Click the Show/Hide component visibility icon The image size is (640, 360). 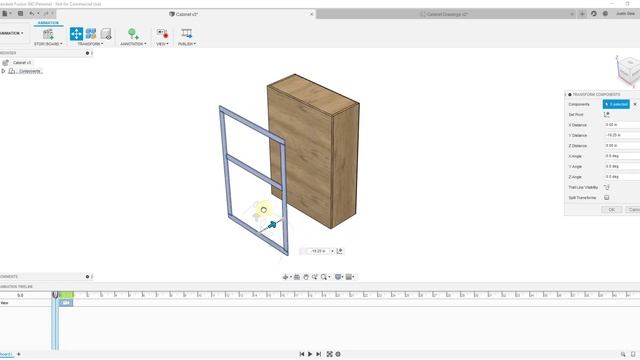point(106,34)
